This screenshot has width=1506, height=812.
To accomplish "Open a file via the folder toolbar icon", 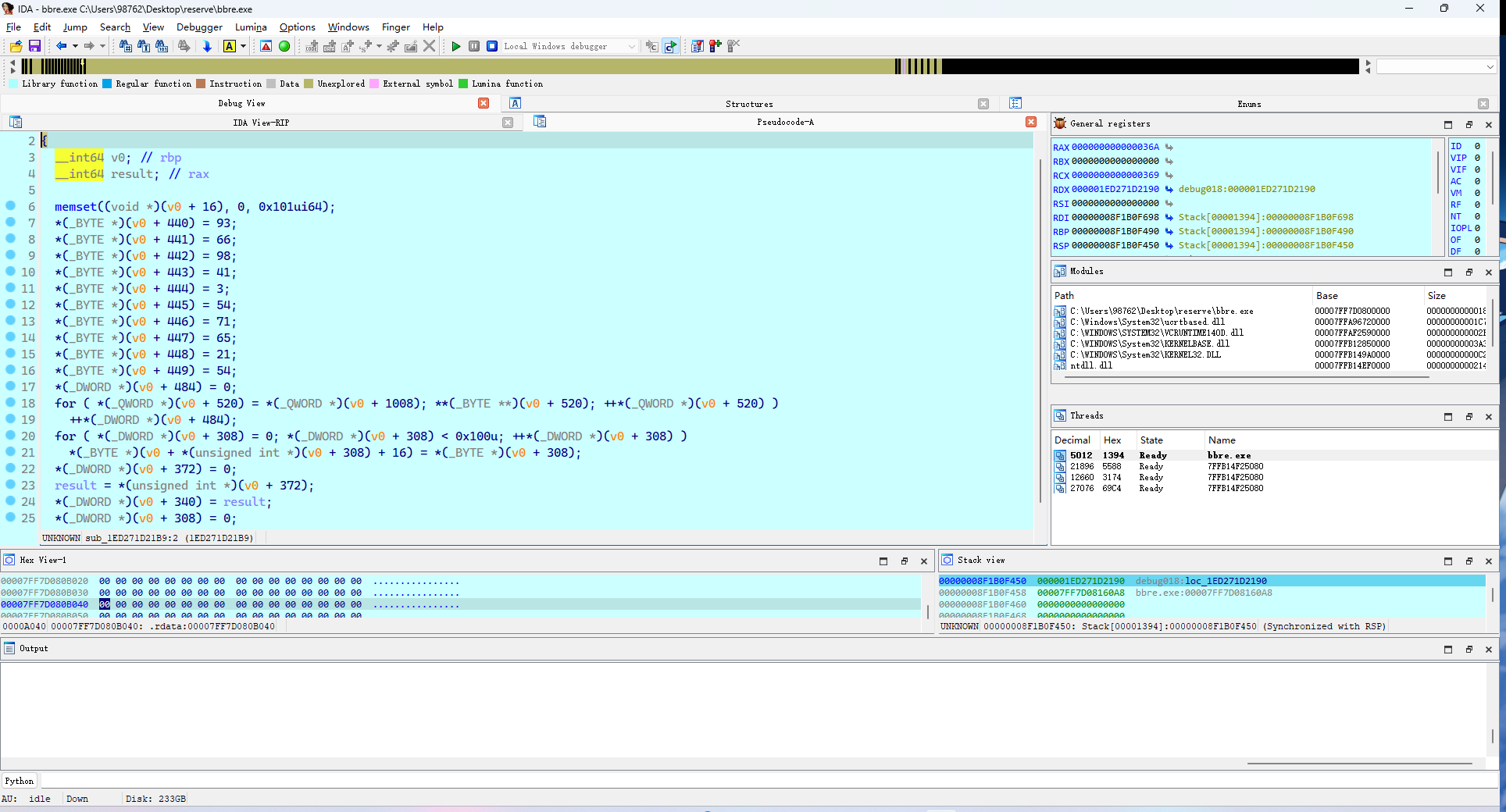I will 15,46.
